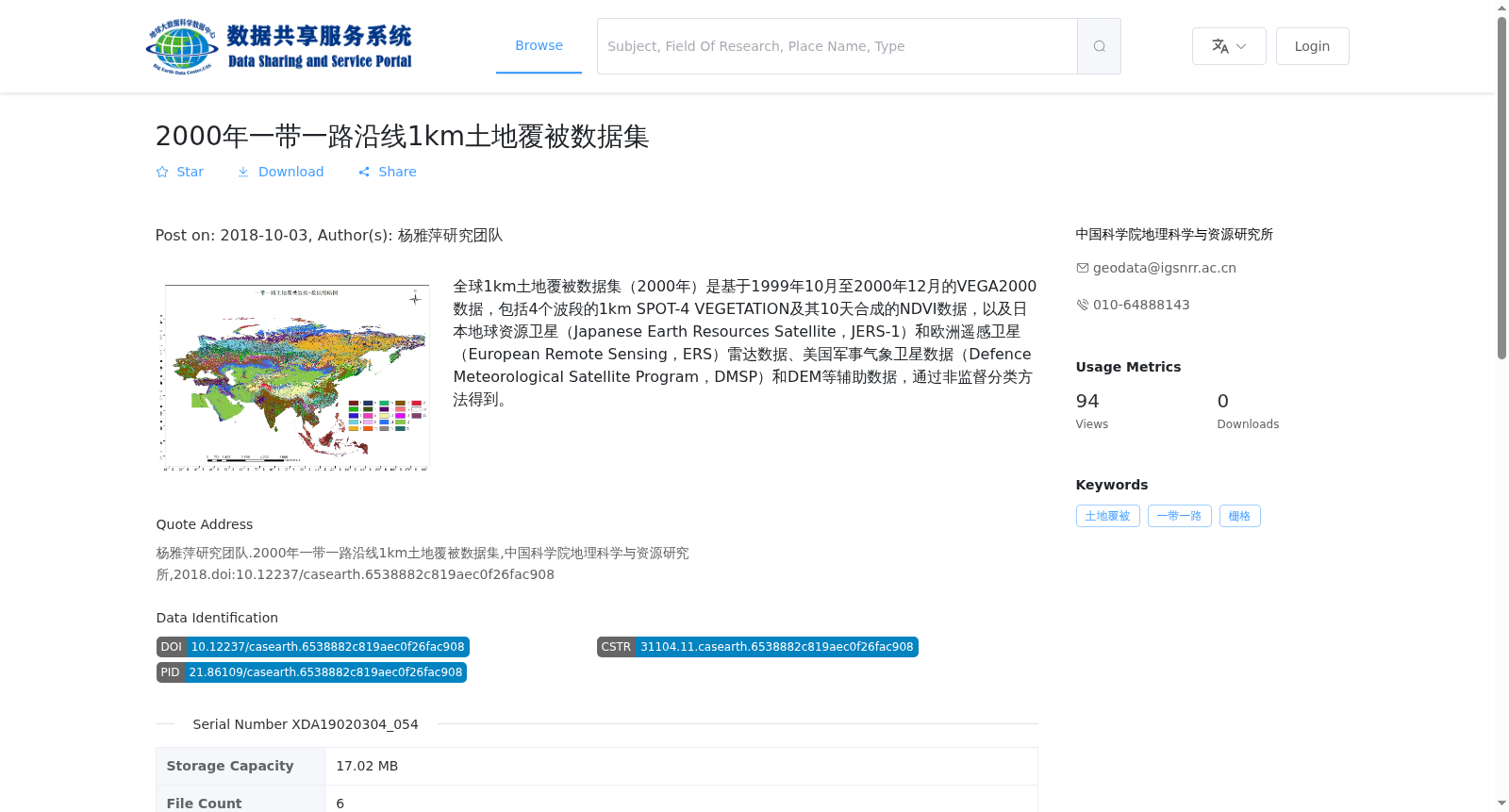Click the vertical page scrollbar thumb
The width and height of the screenshot is (1509, 812).
(1501, 189)
